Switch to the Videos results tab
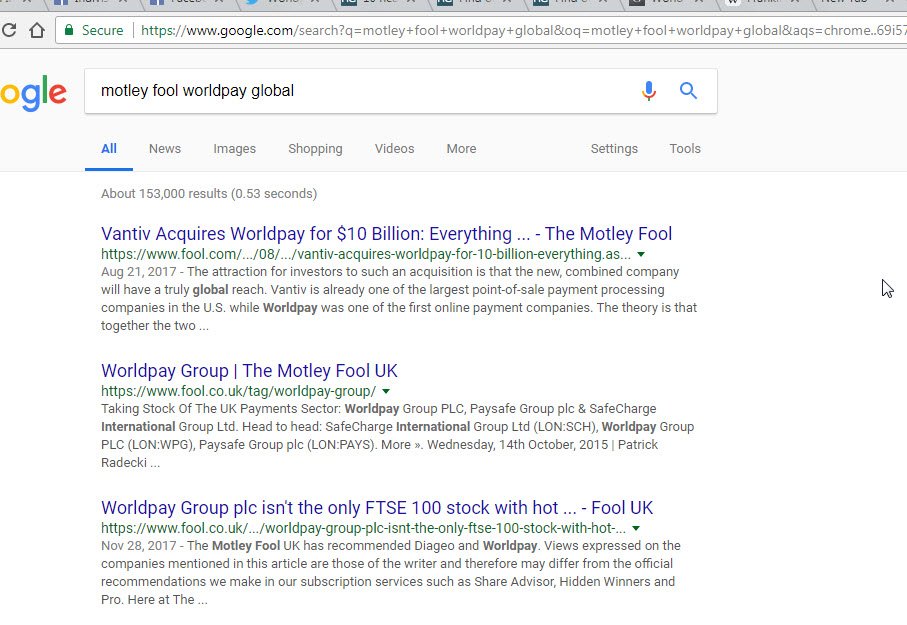 (x=394, y=149)
